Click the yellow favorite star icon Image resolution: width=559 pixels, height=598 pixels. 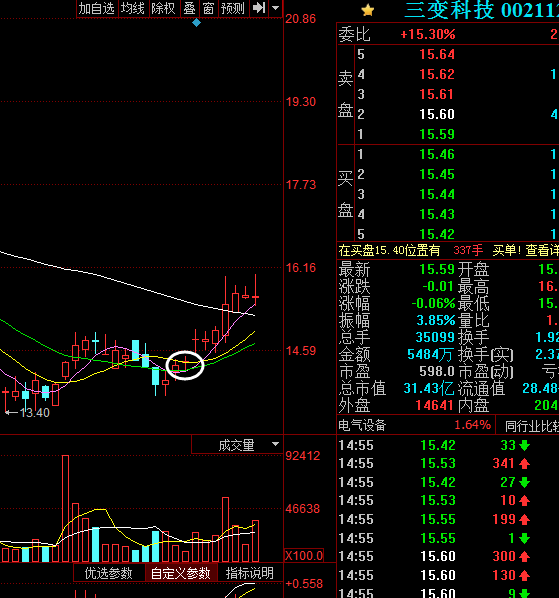coord(368,10)
